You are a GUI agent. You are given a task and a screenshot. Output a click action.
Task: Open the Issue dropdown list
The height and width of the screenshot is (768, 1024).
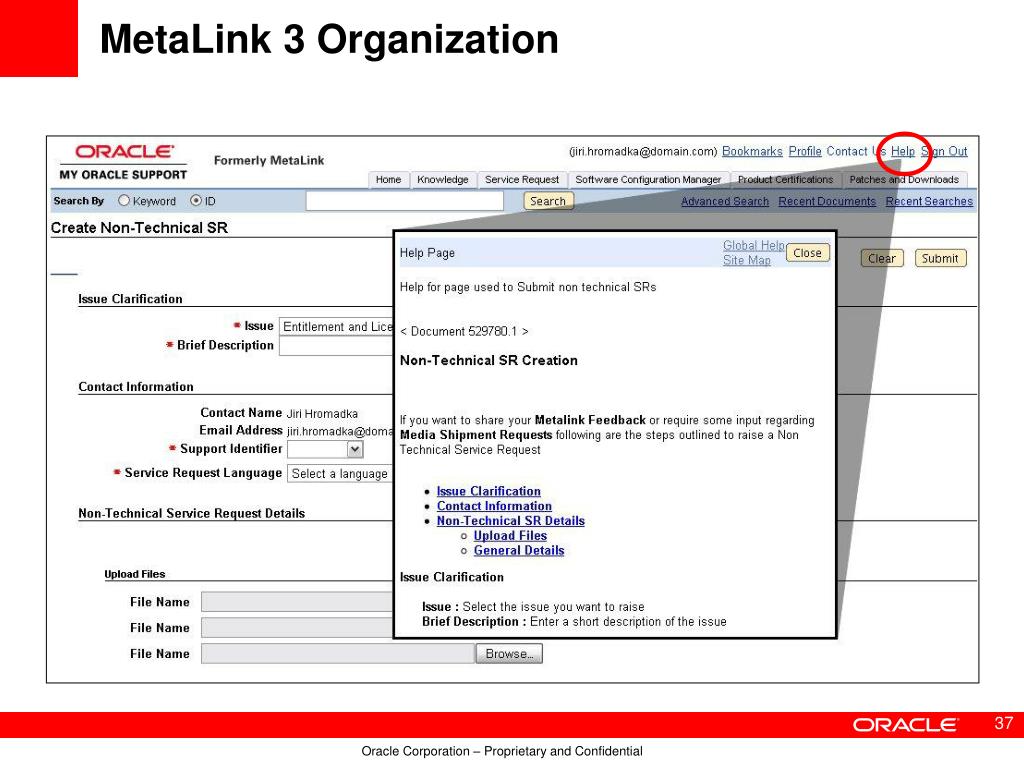[x=336, y=327]
